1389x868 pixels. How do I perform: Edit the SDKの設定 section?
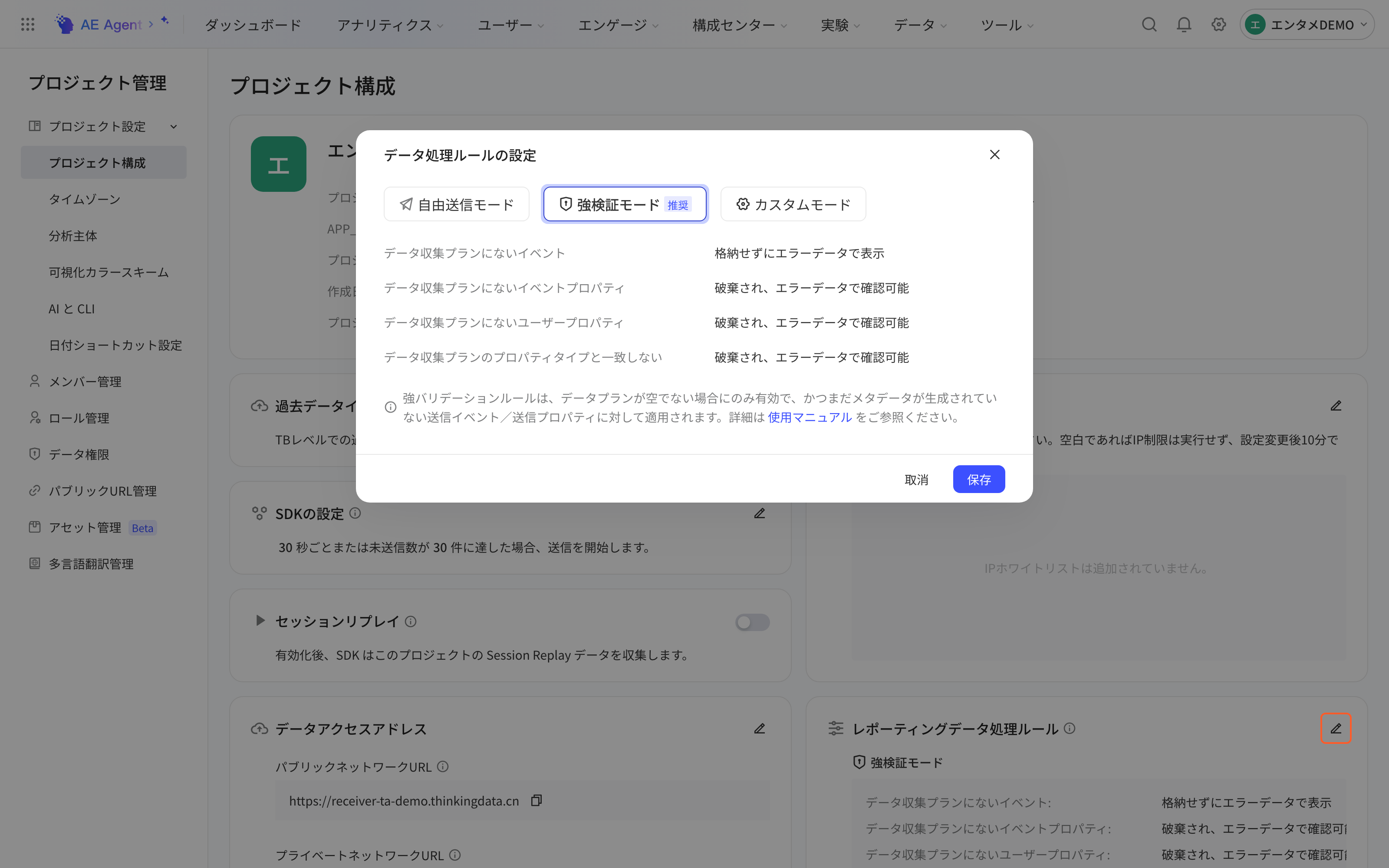click(x=759, y=513)
